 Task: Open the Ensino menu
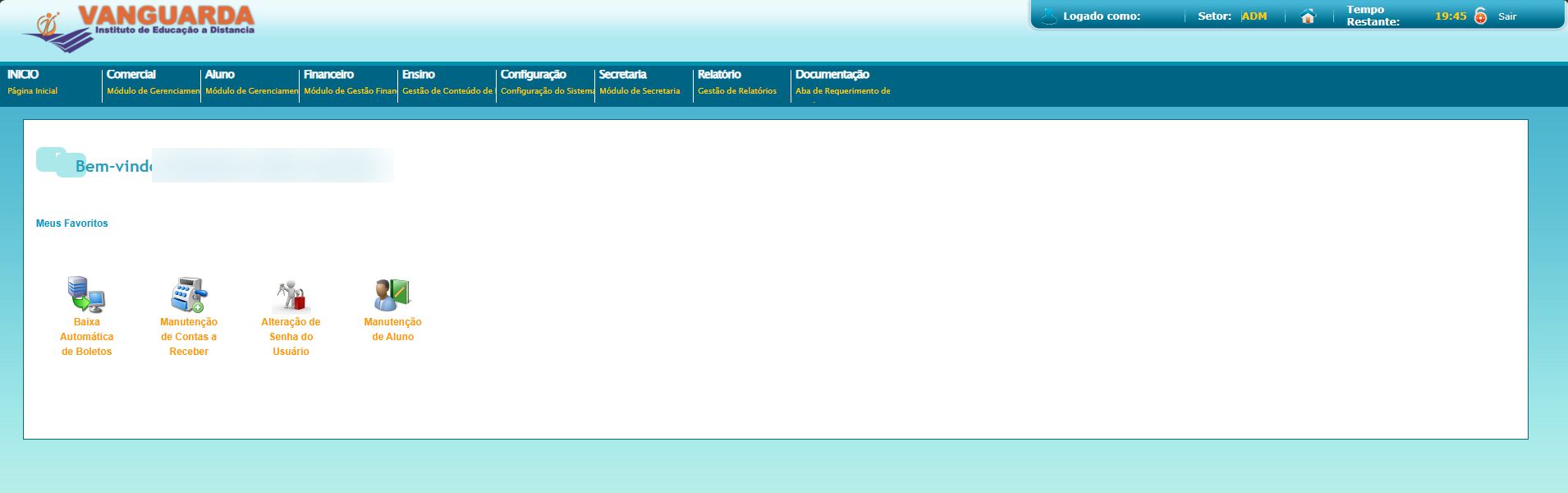click(x=419, y=74)
